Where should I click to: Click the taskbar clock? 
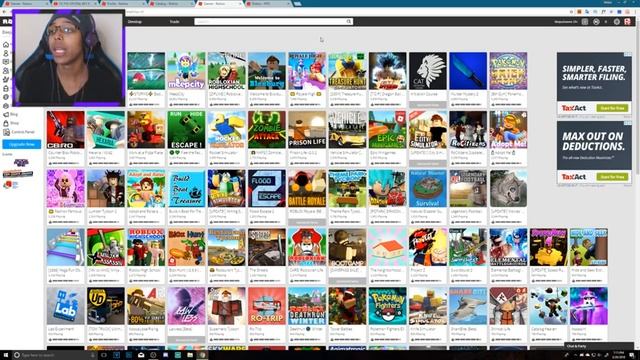tap(619, 355)
